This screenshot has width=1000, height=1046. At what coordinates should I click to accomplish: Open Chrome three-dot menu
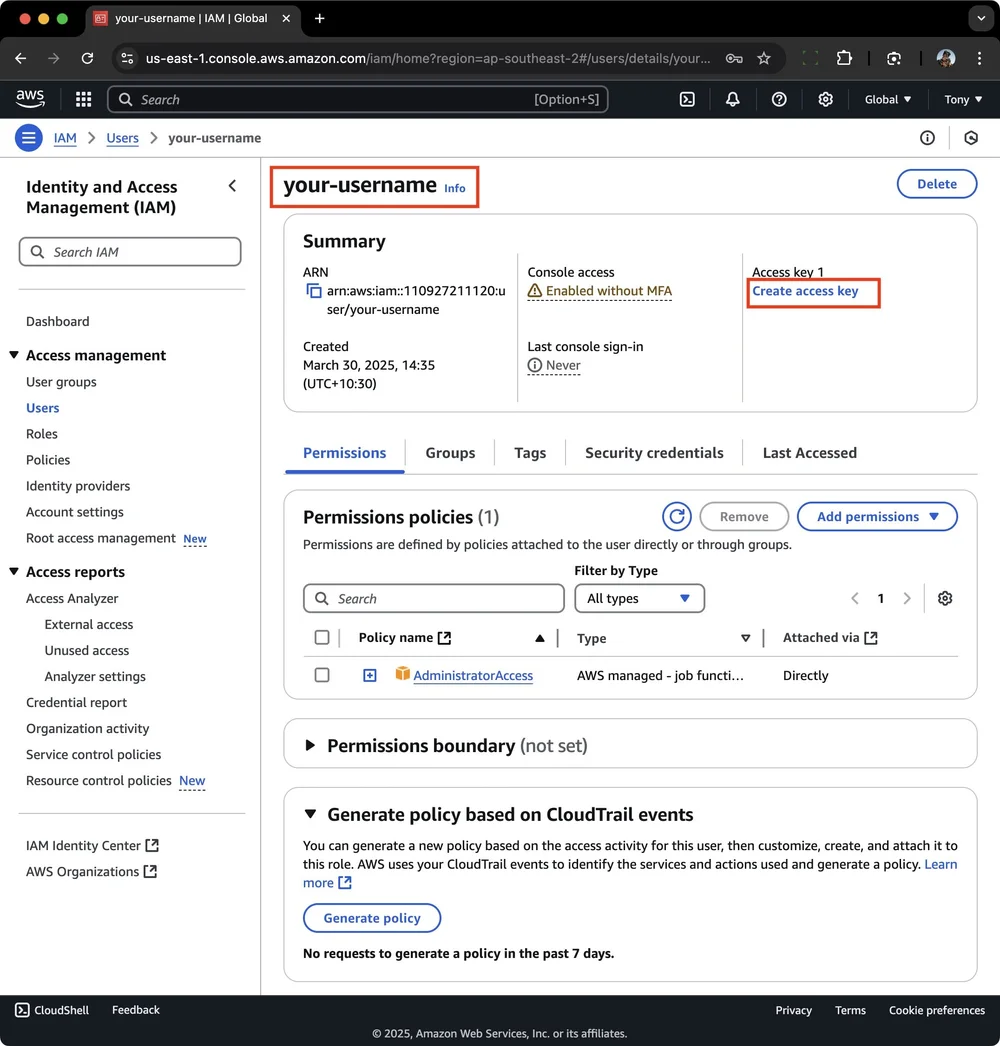pos(979,58)
